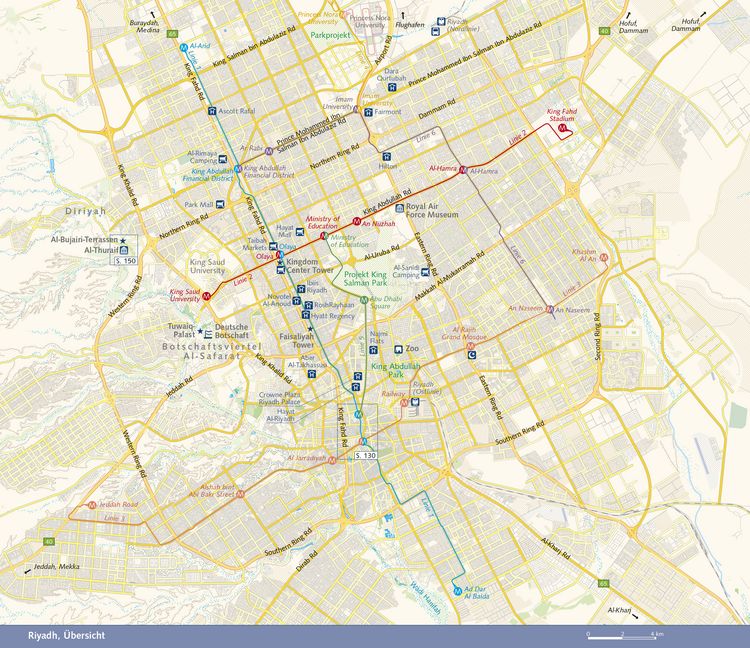Click the 'King Abdullah Park' label

click(x=396, y=370)
